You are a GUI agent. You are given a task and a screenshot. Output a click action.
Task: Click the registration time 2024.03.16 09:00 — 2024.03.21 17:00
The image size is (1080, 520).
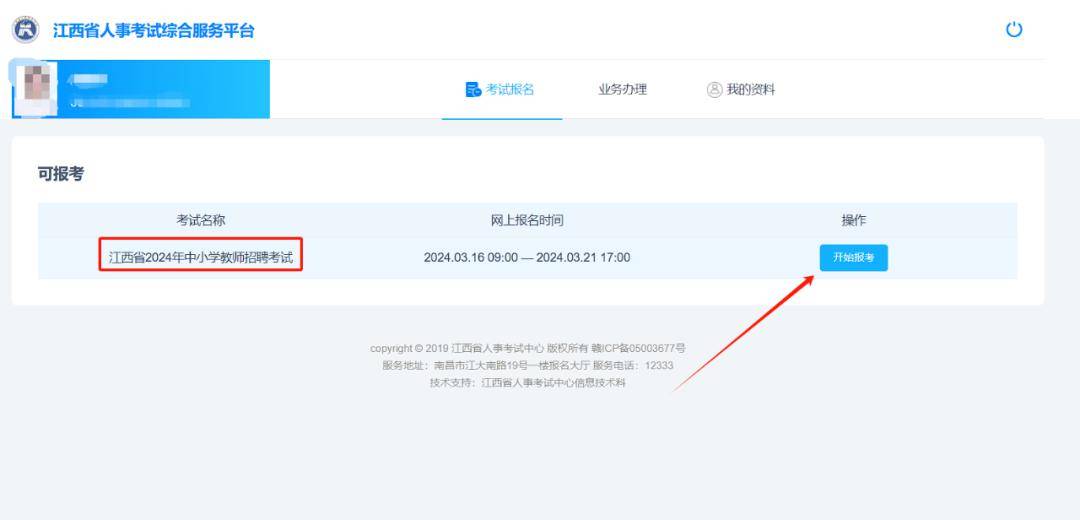527,258
